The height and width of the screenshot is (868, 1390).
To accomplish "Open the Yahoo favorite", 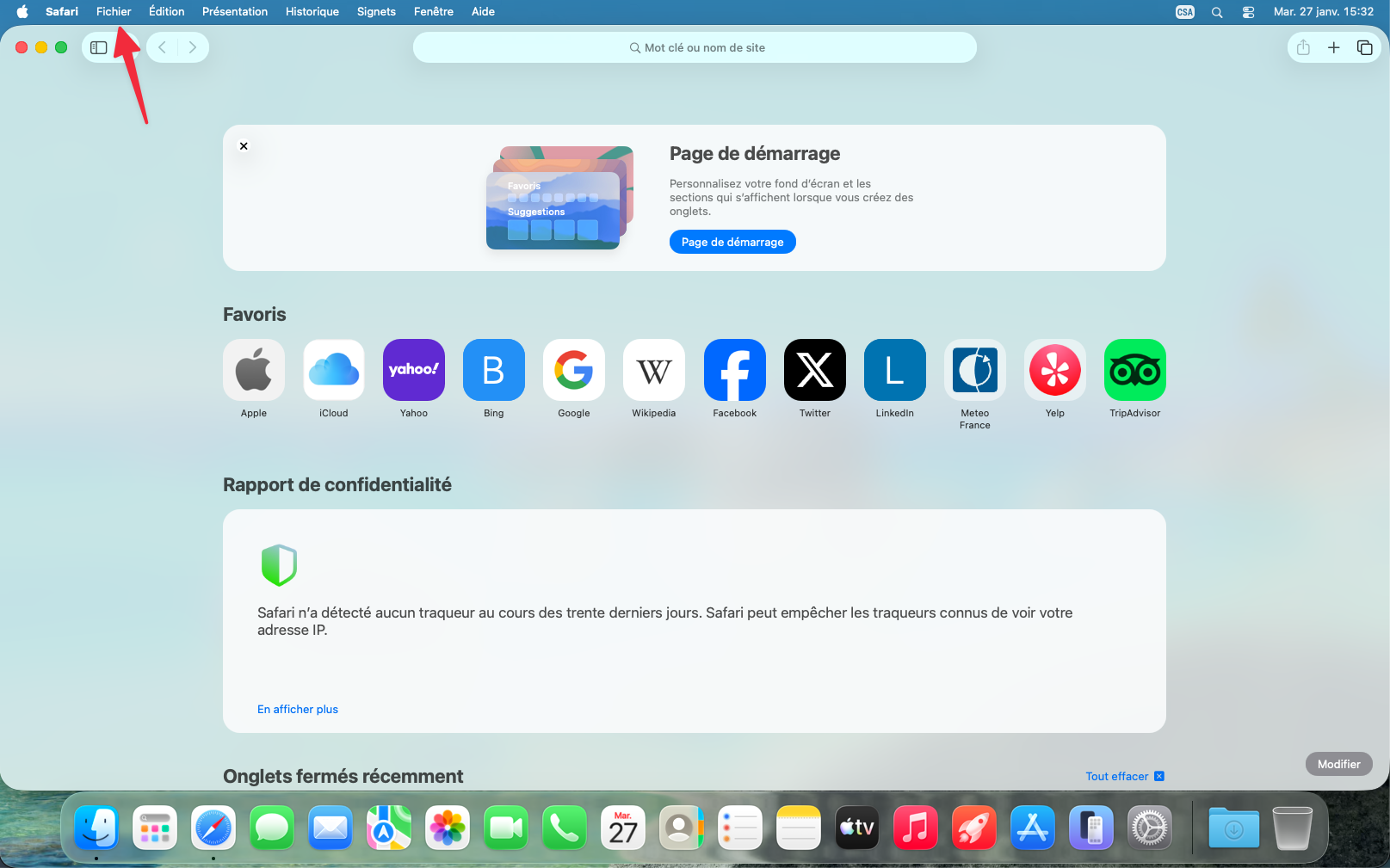I will coord(414,370).
